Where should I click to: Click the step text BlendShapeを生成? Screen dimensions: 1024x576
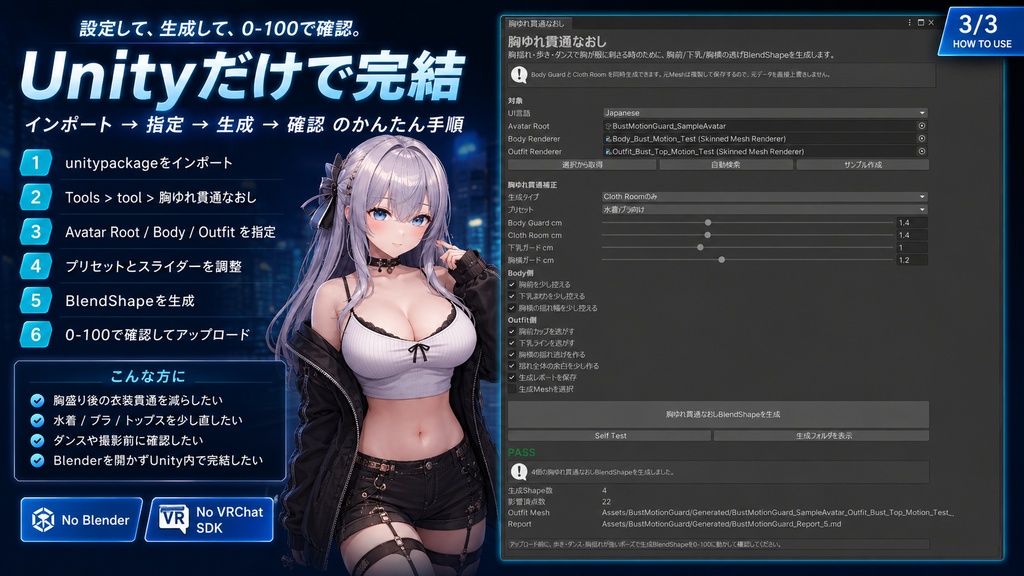pyautogui.click(x=130, y=300)
